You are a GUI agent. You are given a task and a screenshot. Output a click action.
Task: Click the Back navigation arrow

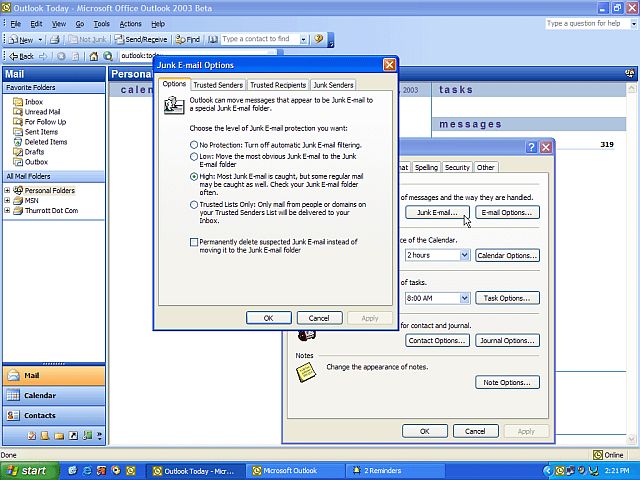coord(22,56)
